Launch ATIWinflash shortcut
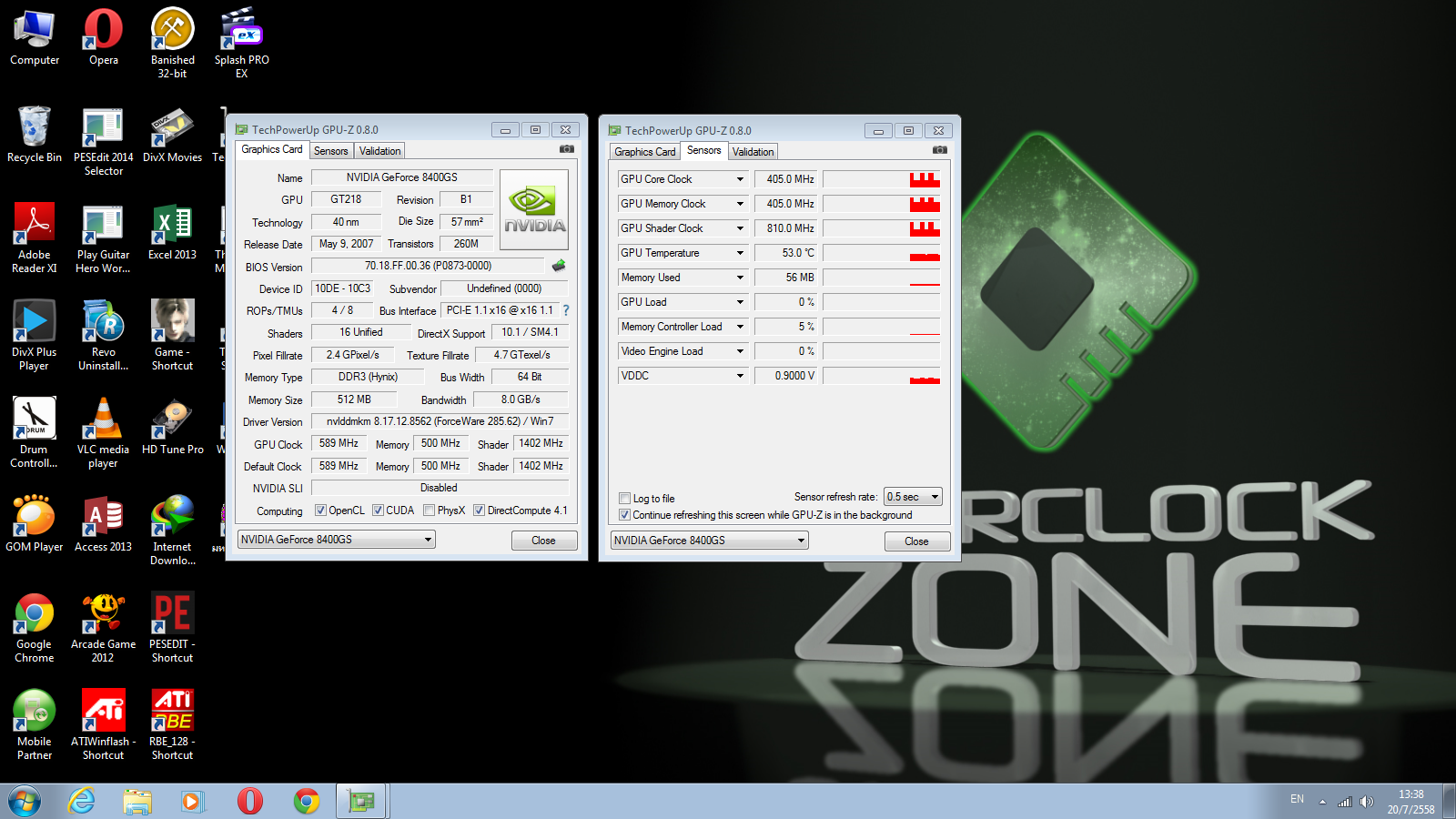 [x=104, y=724]
